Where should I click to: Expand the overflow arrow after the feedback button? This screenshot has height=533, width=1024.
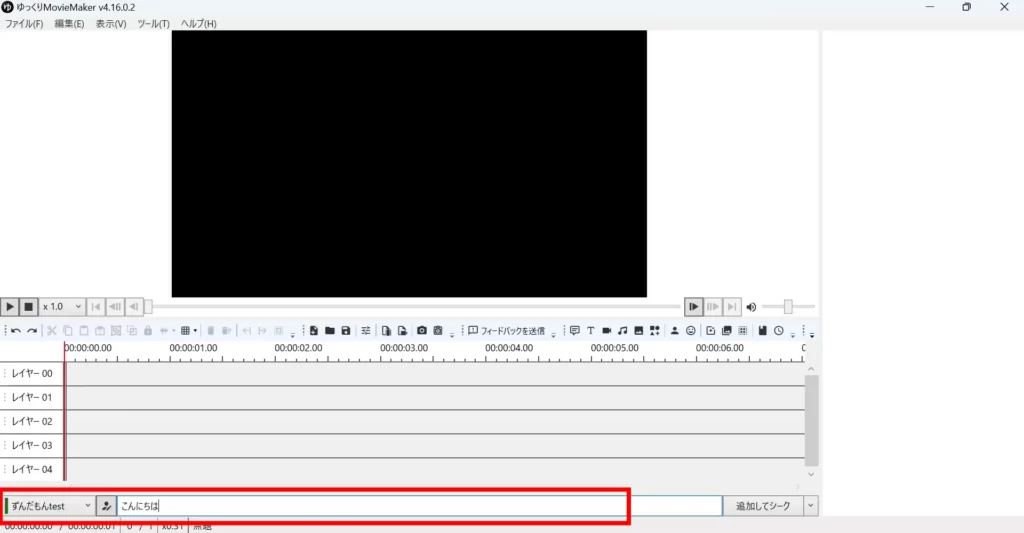(x=553, y=334)
